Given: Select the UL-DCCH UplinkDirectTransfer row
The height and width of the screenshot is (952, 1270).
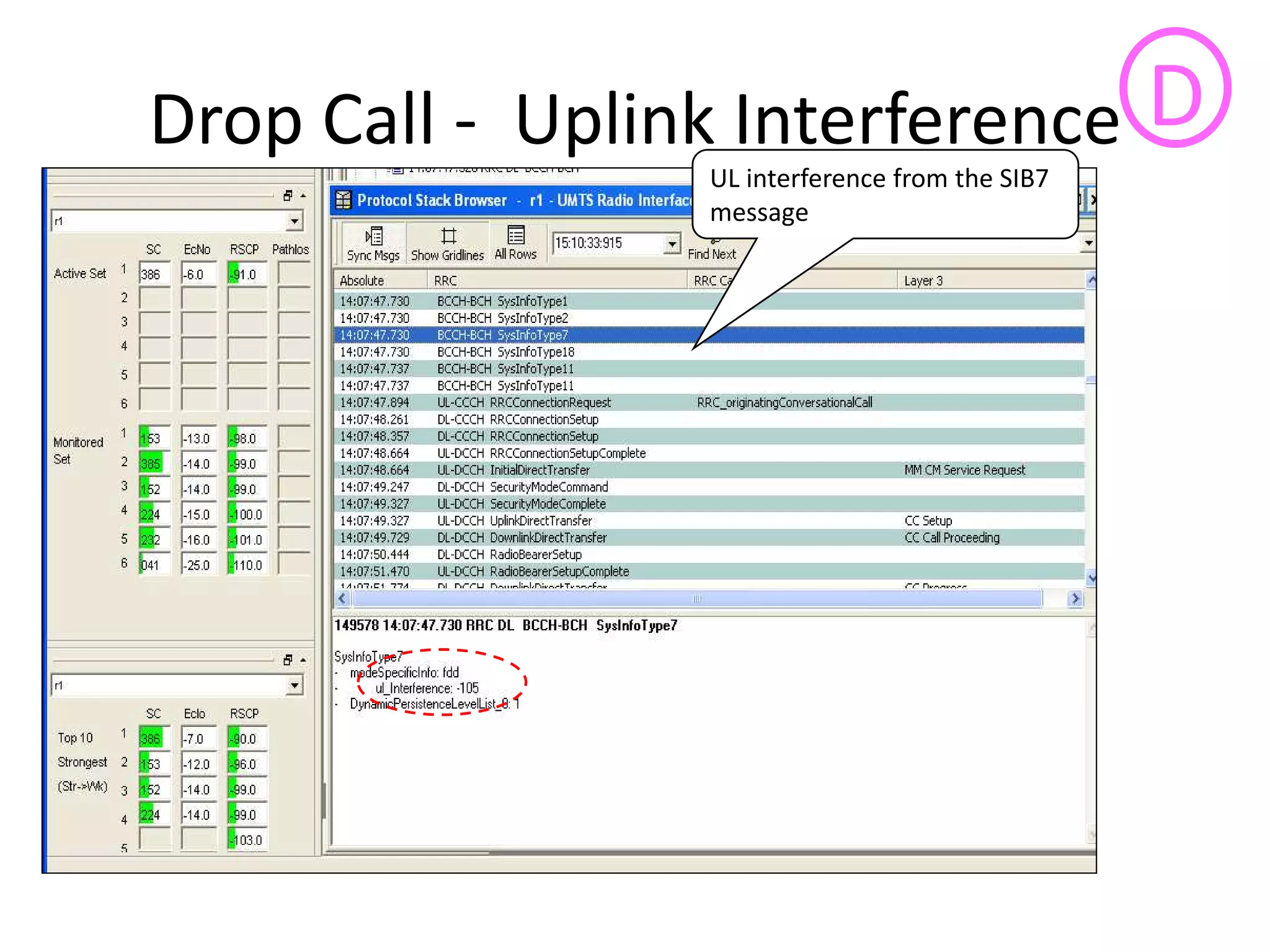Looking at the screenshot, I should click(x=709, y=521).
